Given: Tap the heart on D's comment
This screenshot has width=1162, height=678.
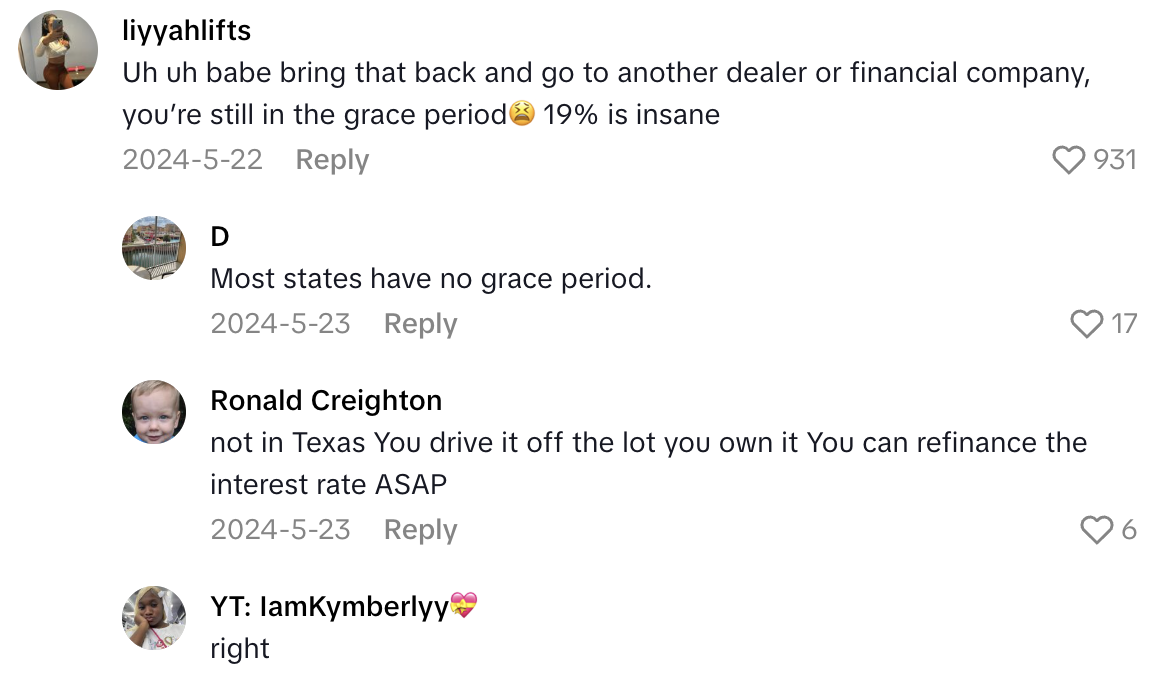Looking at the screenshot, I should [x=1087, y=324].
